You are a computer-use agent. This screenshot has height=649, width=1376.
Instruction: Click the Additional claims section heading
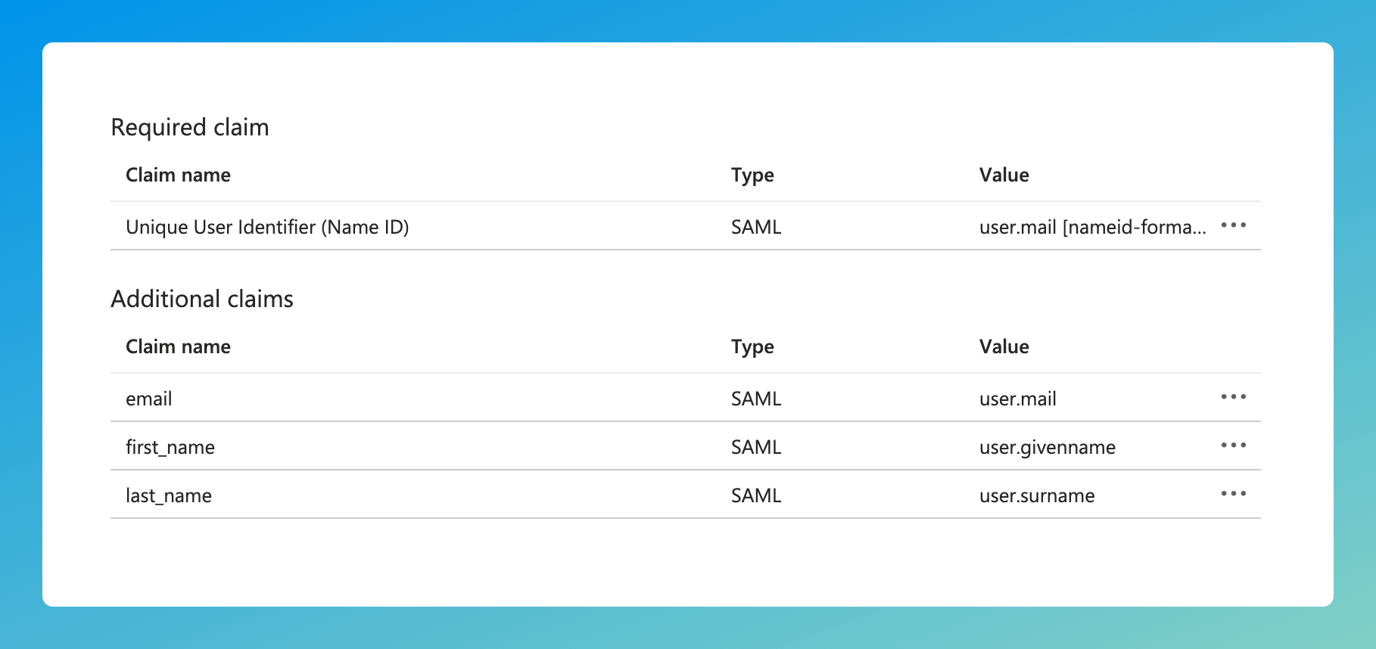click(202, 298)
